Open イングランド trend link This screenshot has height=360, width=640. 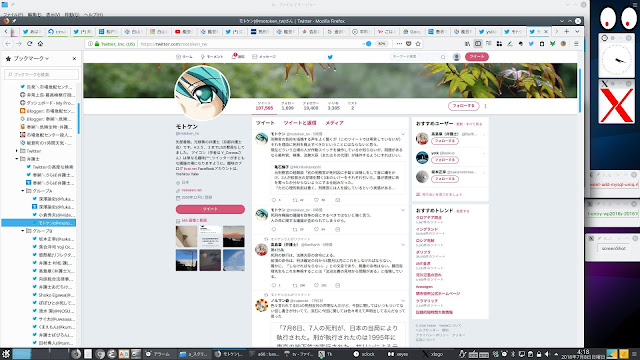[427, 229]
